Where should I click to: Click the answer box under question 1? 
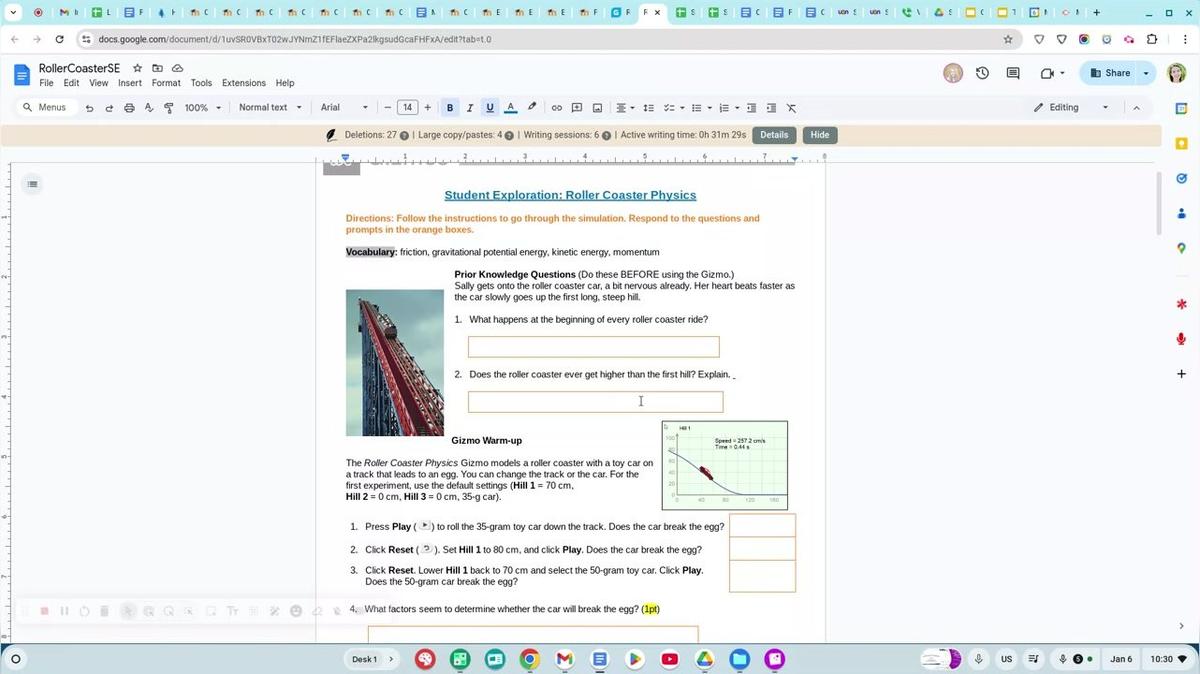(593, 347)
